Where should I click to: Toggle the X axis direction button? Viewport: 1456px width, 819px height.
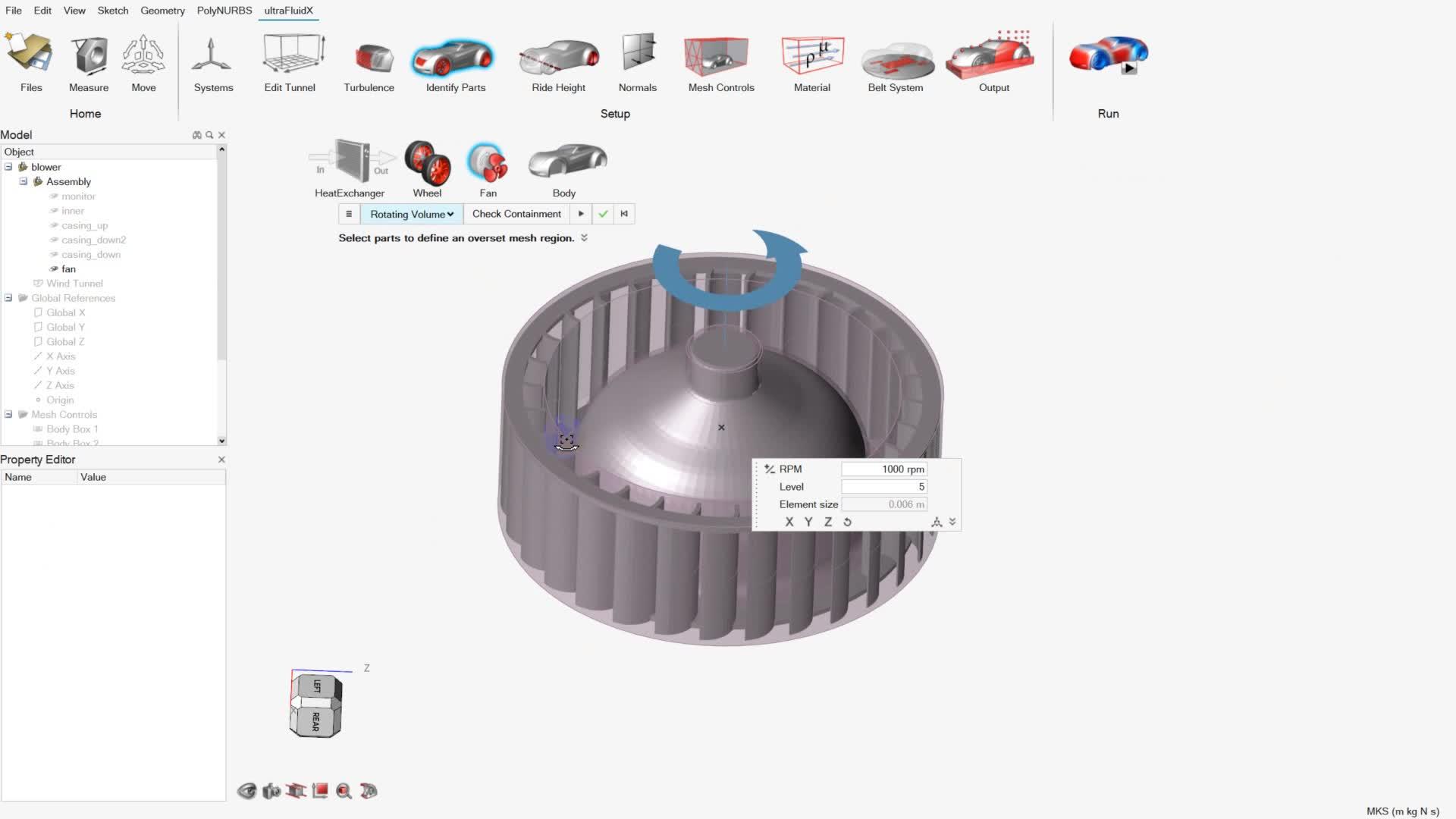coord(789,522)
